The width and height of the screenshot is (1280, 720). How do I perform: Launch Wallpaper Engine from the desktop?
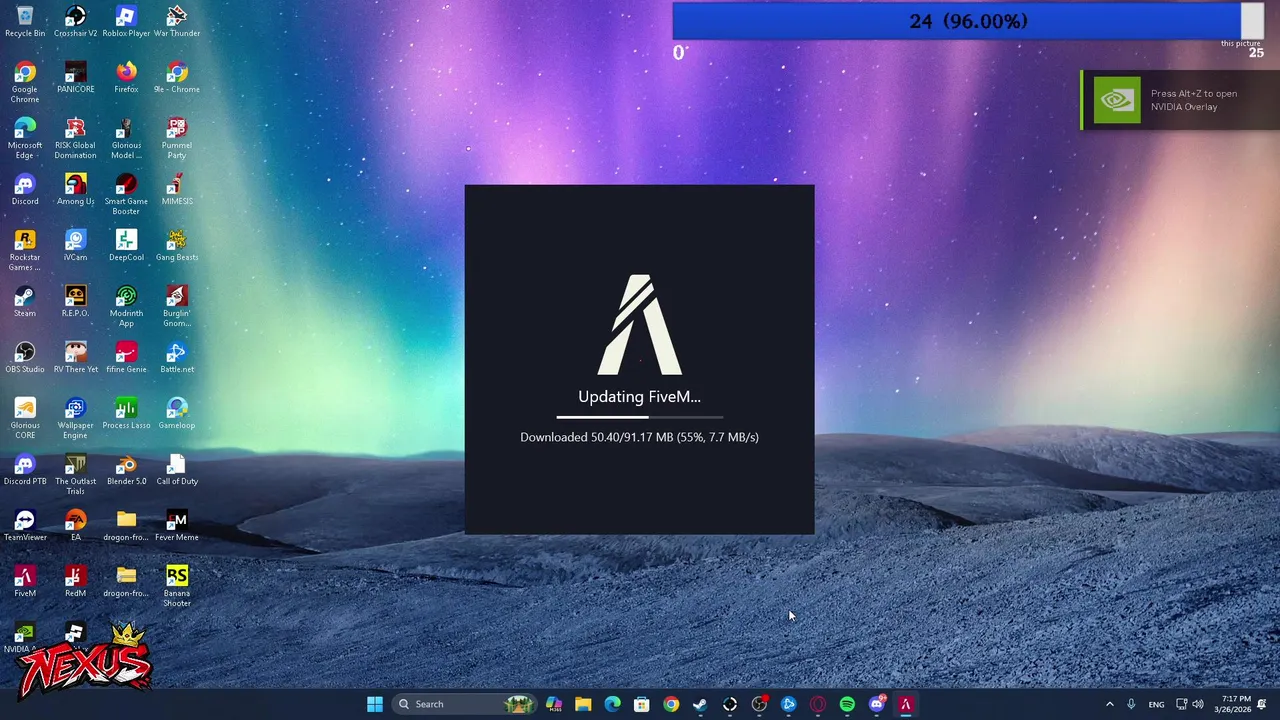pyautogui.click(x=75, y=418)
